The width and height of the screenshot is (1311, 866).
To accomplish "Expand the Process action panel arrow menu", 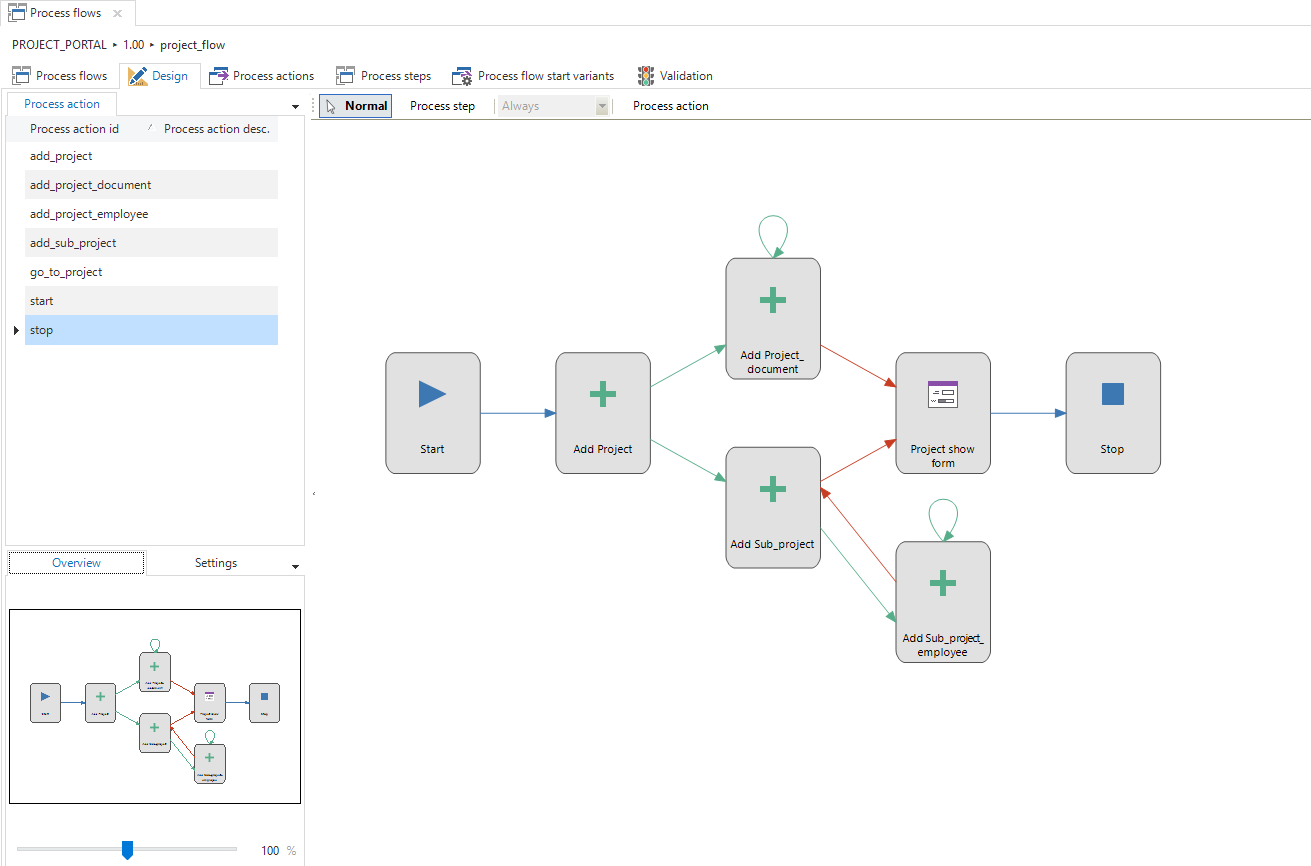I will click(295, 106).
